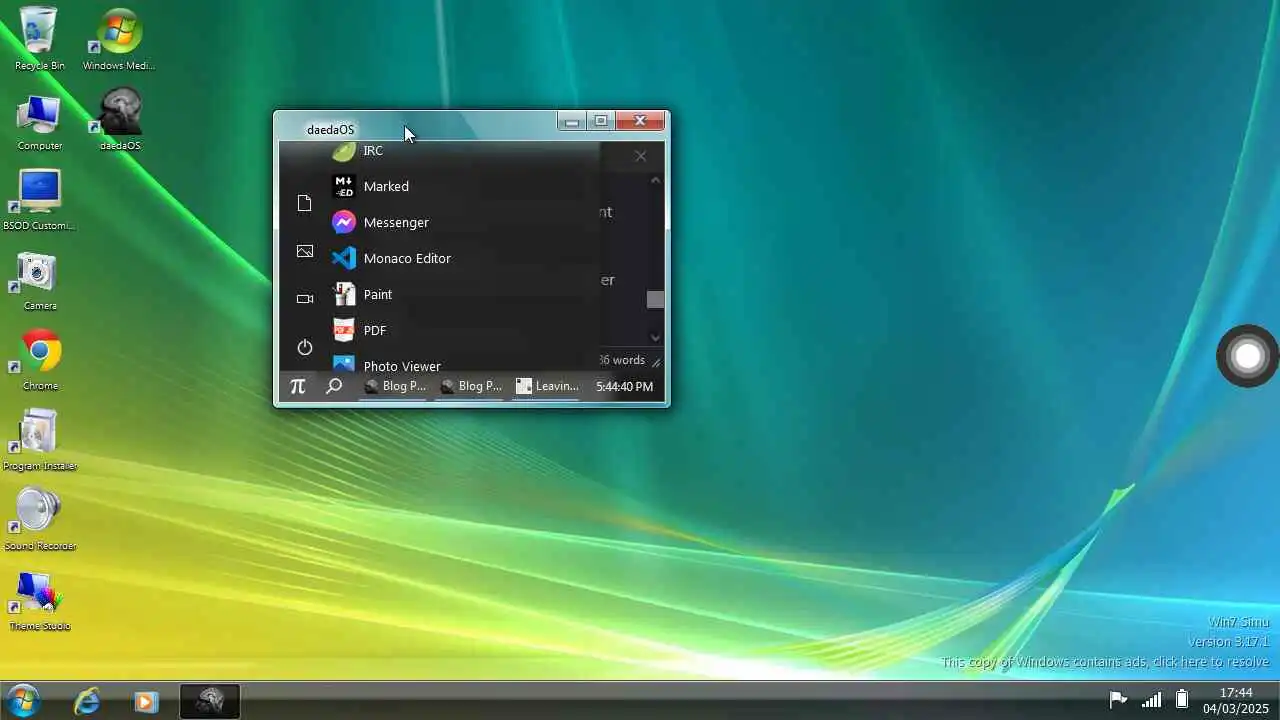Click the inner window scrollbar up arrow
This screenshot has height=720, width=1280.
tap(656, 180)
